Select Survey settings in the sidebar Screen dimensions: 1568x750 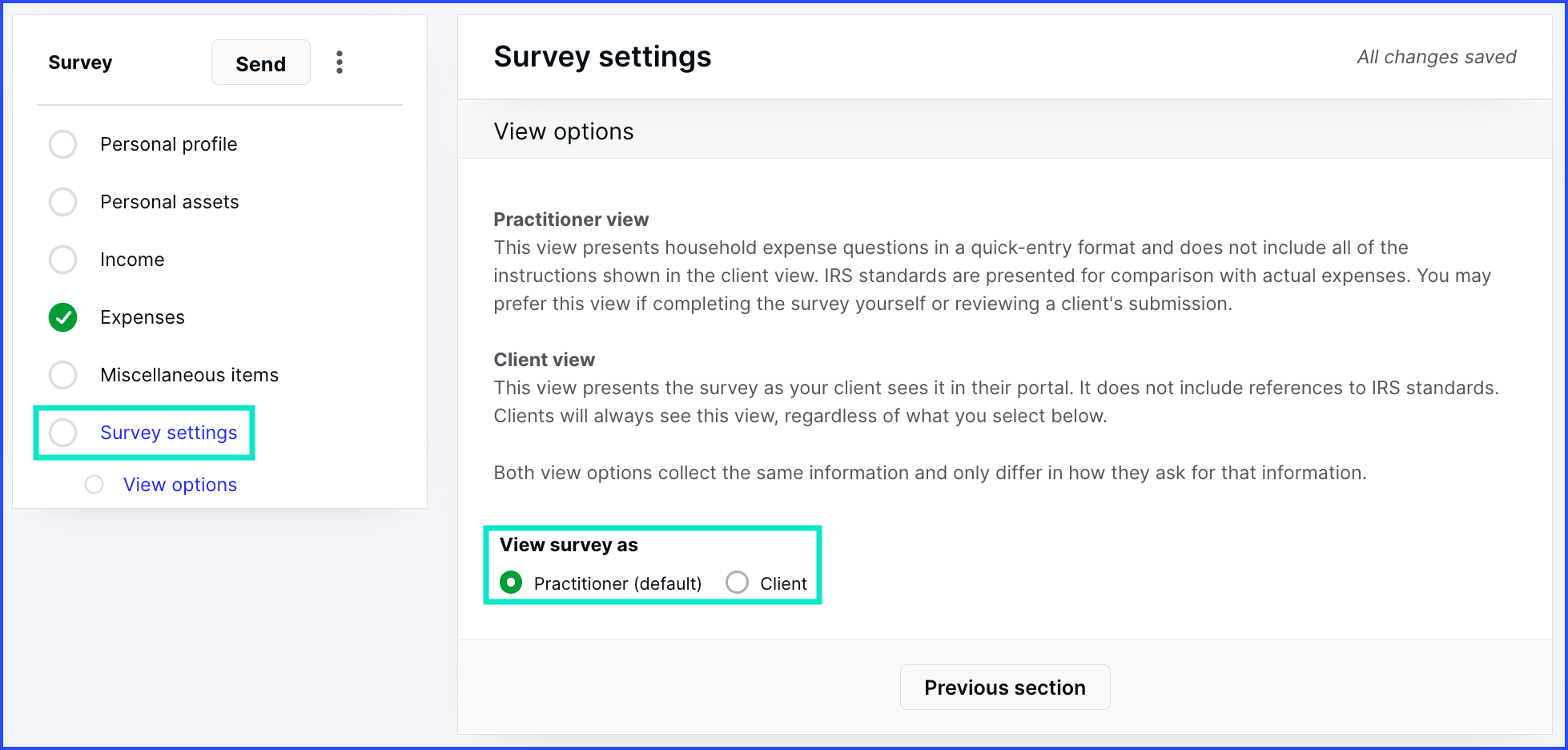coord(169,433)
